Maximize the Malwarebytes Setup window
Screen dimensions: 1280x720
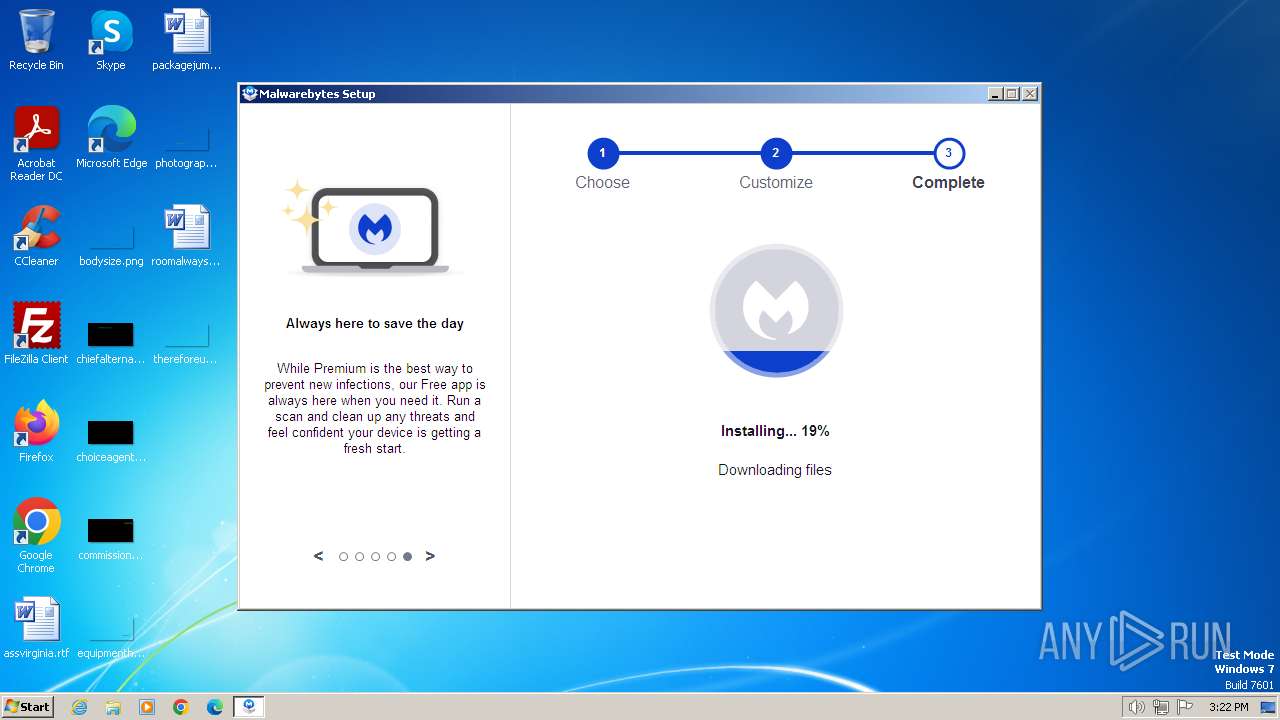coord(1012,94)
